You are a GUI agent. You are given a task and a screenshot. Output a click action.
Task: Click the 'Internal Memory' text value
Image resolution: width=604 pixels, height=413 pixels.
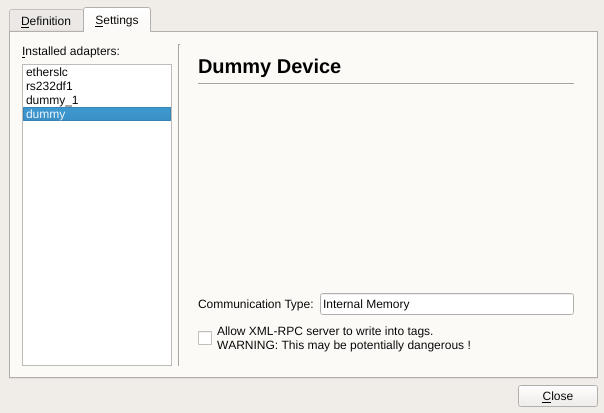pos(366,304)
